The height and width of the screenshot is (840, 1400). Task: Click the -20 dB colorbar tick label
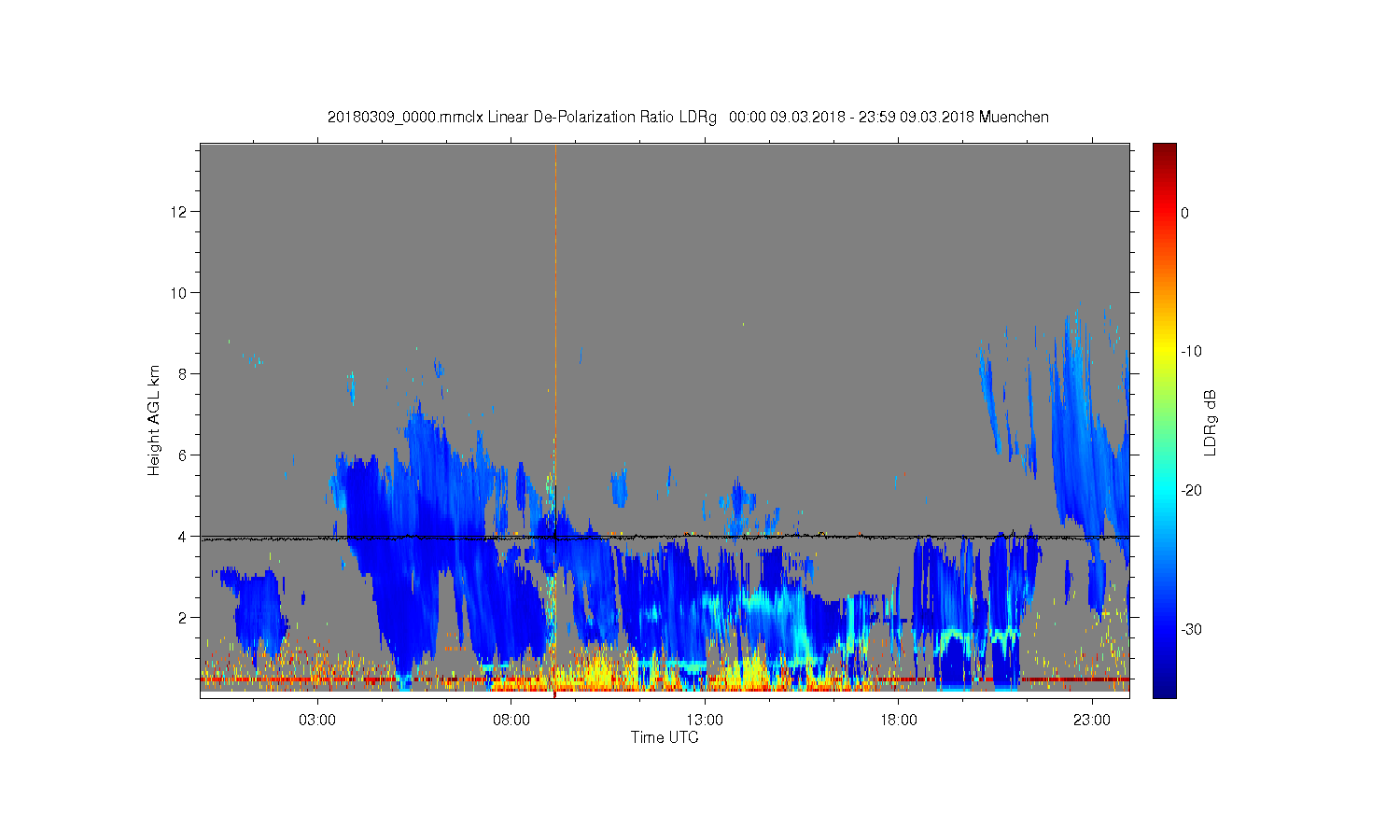[1191, 491]
